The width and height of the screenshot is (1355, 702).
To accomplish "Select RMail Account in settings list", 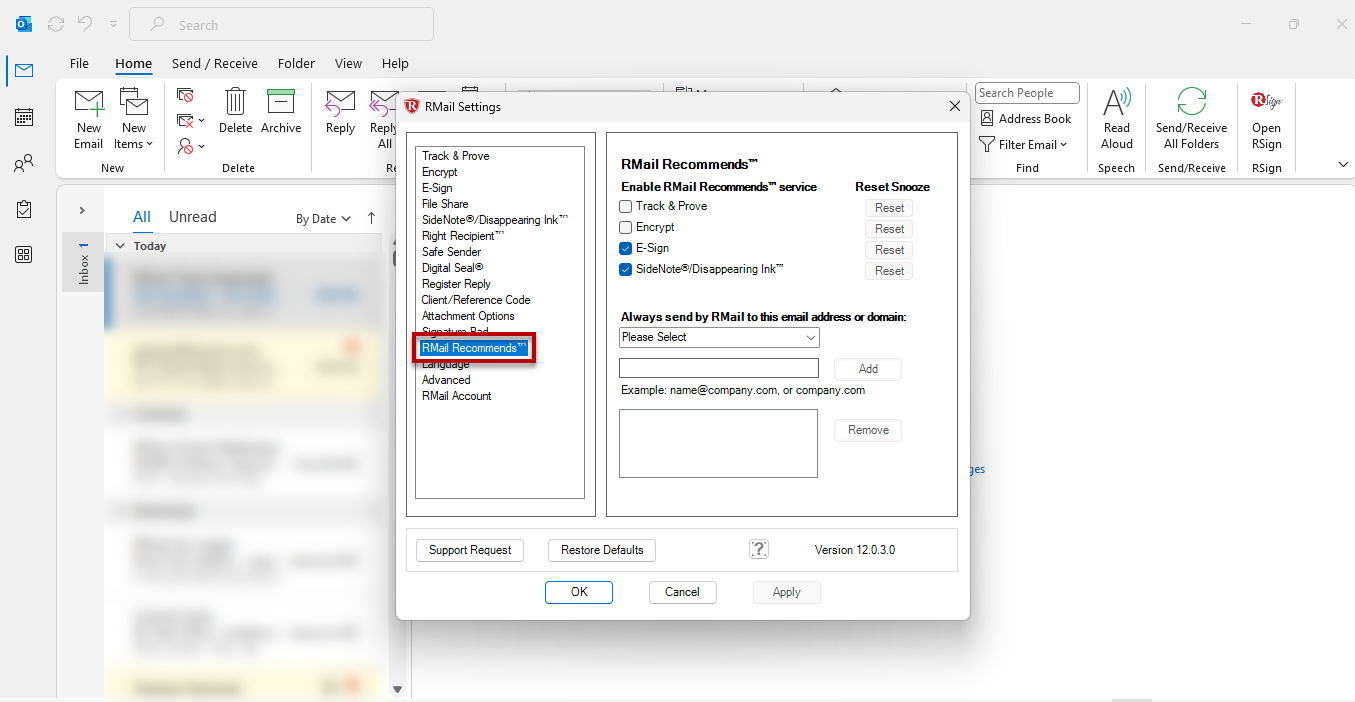I will tap(456, 396).
